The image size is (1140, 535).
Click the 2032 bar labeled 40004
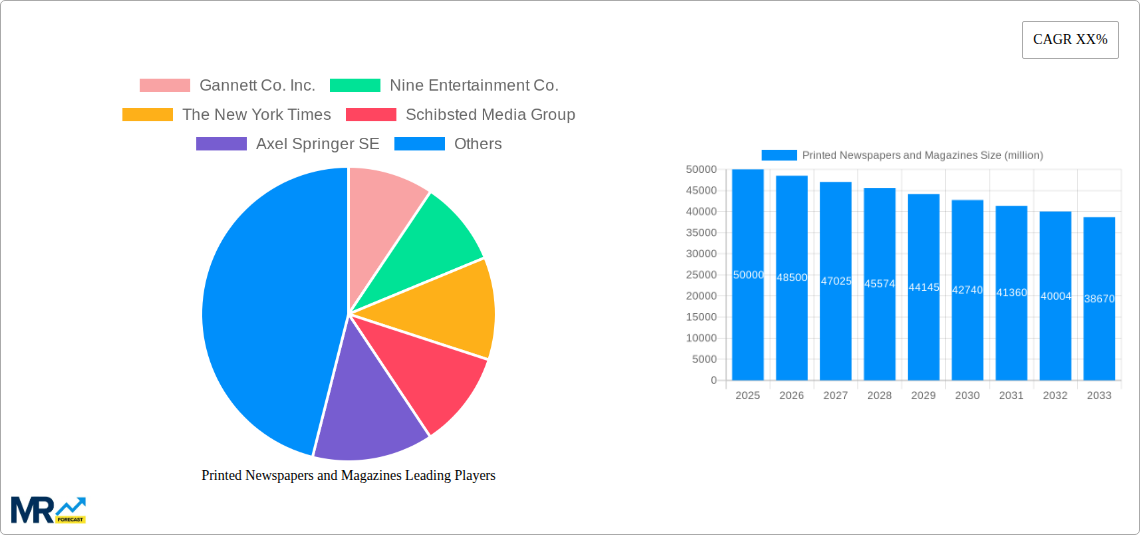1055,296
